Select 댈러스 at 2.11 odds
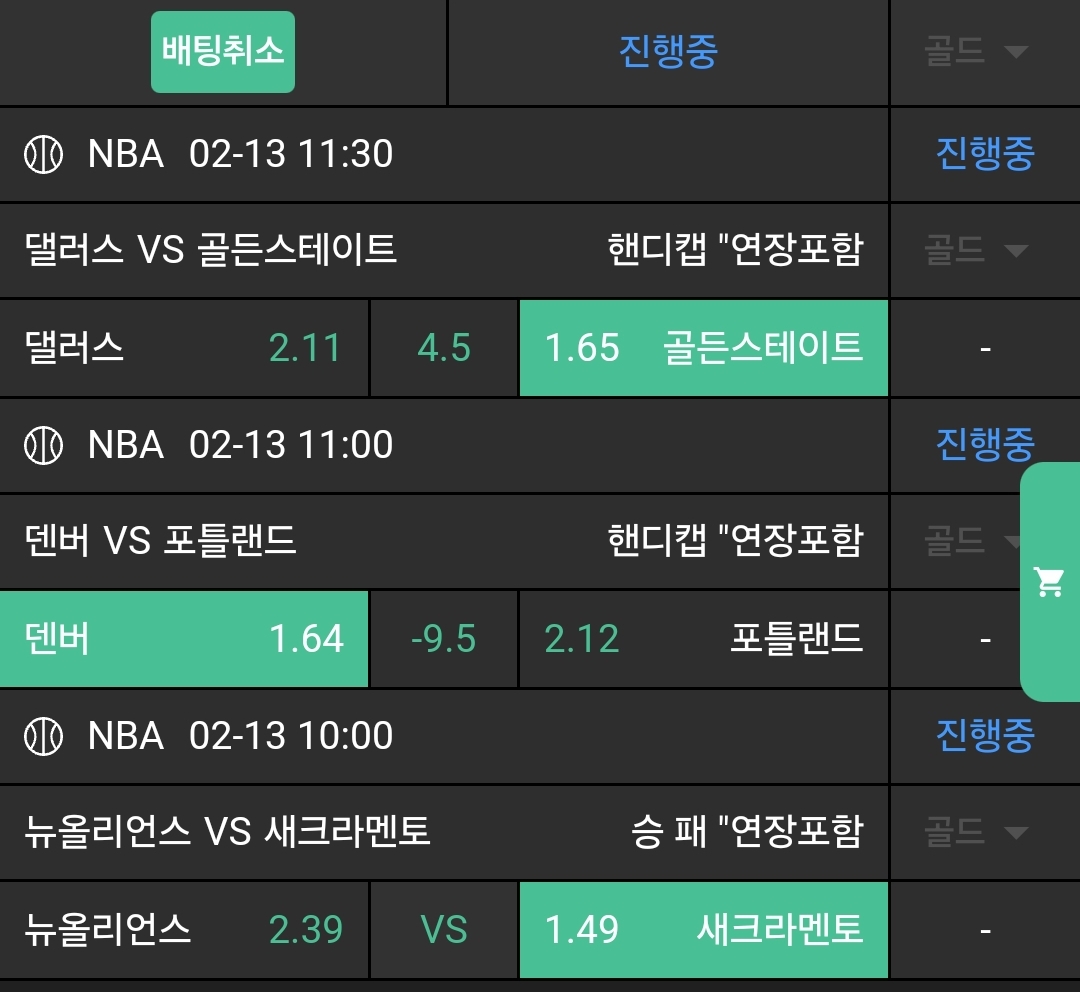This screenshot has height=992, width=1080. (x=184, y=348)
